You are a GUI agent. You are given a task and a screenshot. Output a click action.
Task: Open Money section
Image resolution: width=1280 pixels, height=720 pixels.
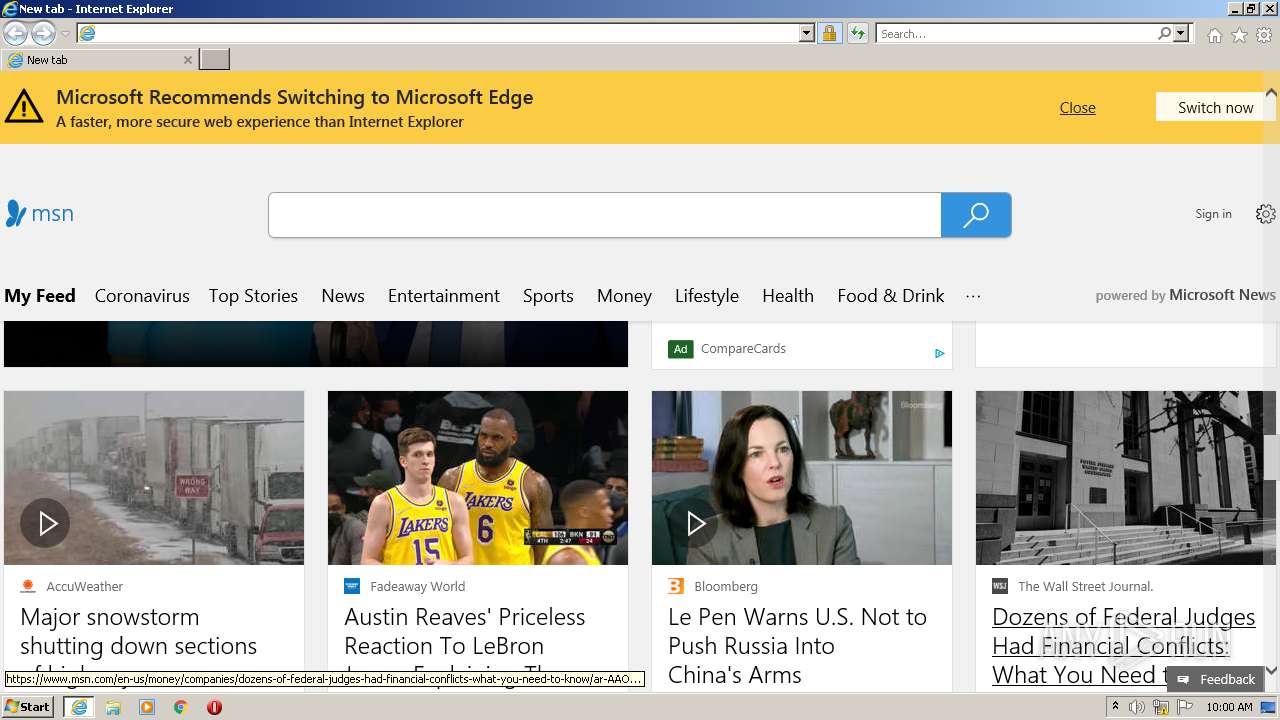tap(624, 296)
